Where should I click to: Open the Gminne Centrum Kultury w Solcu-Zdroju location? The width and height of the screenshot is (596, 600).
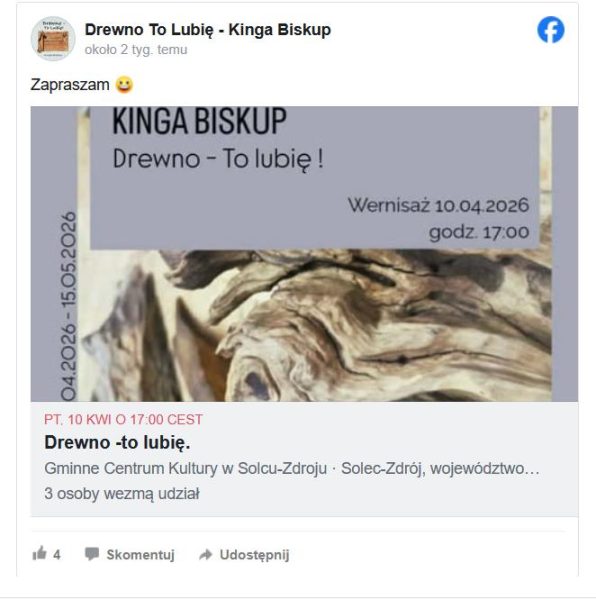[x=186, y=468]
